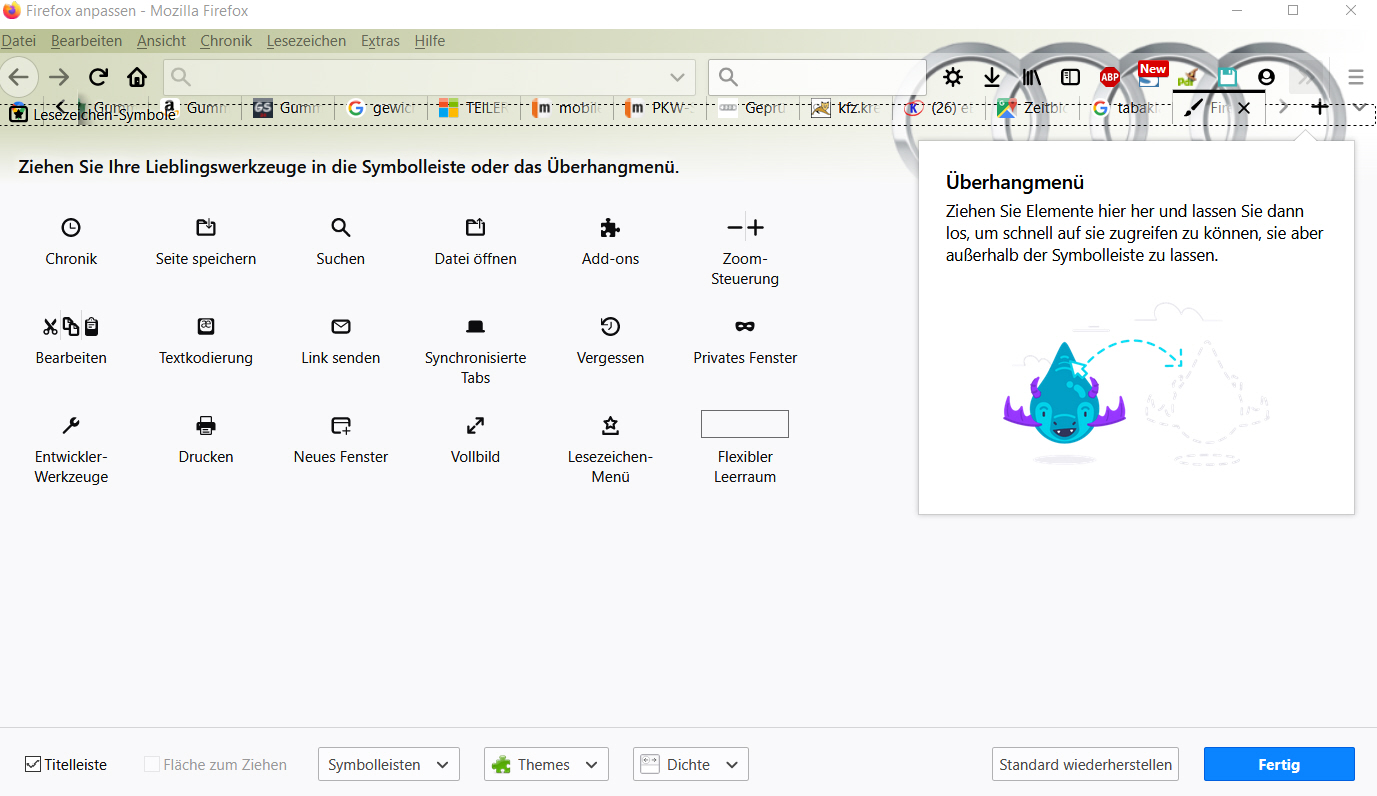Toggle the Titelleiste checkbox
This screenshot has width=1377, height=796.
[x=33, y=765]
